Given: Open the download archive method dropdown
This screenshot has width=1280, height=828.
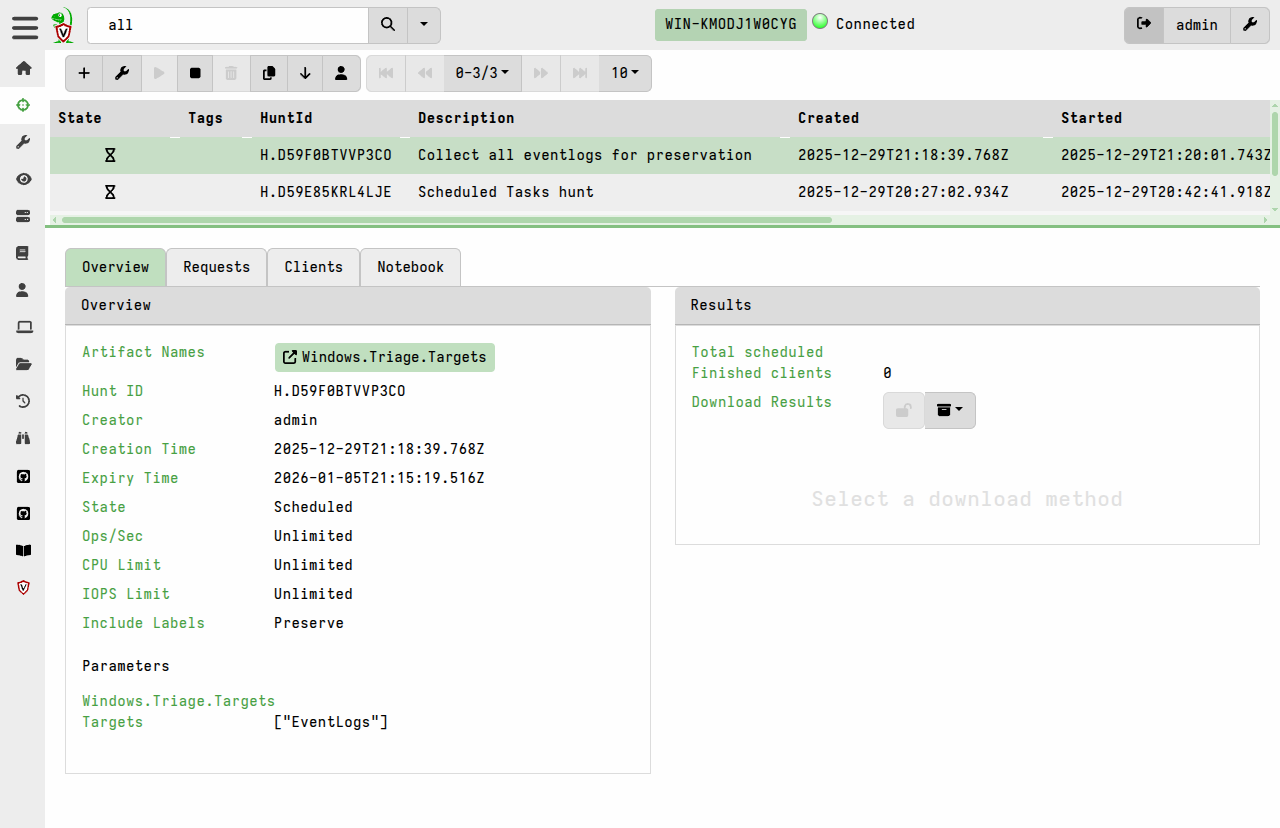Looking at the screenshot, I should [950, 410].
